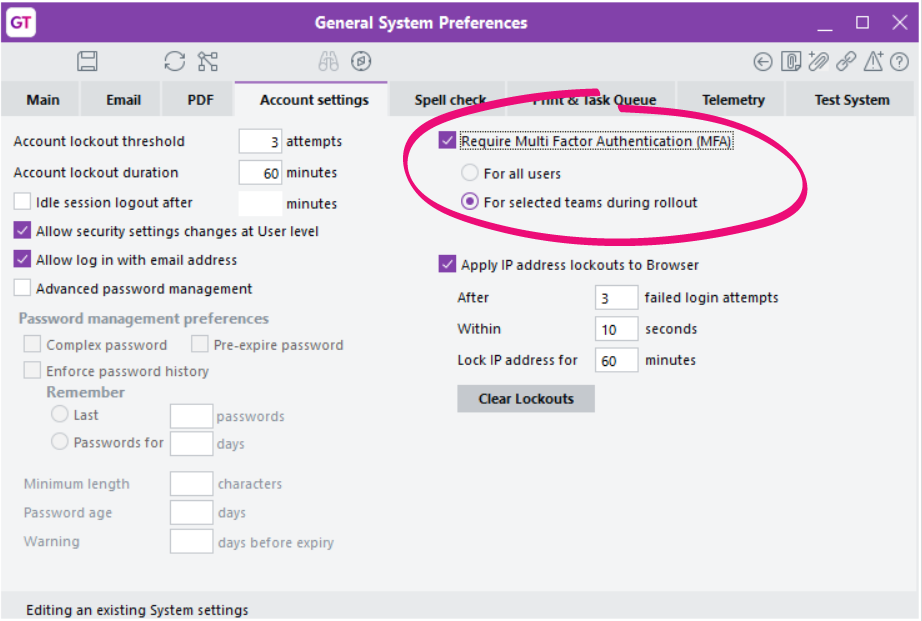Screen dimensions: 922x621
Task: Click the Account lockout threshold attempts field
Action: tap(260, 142)
